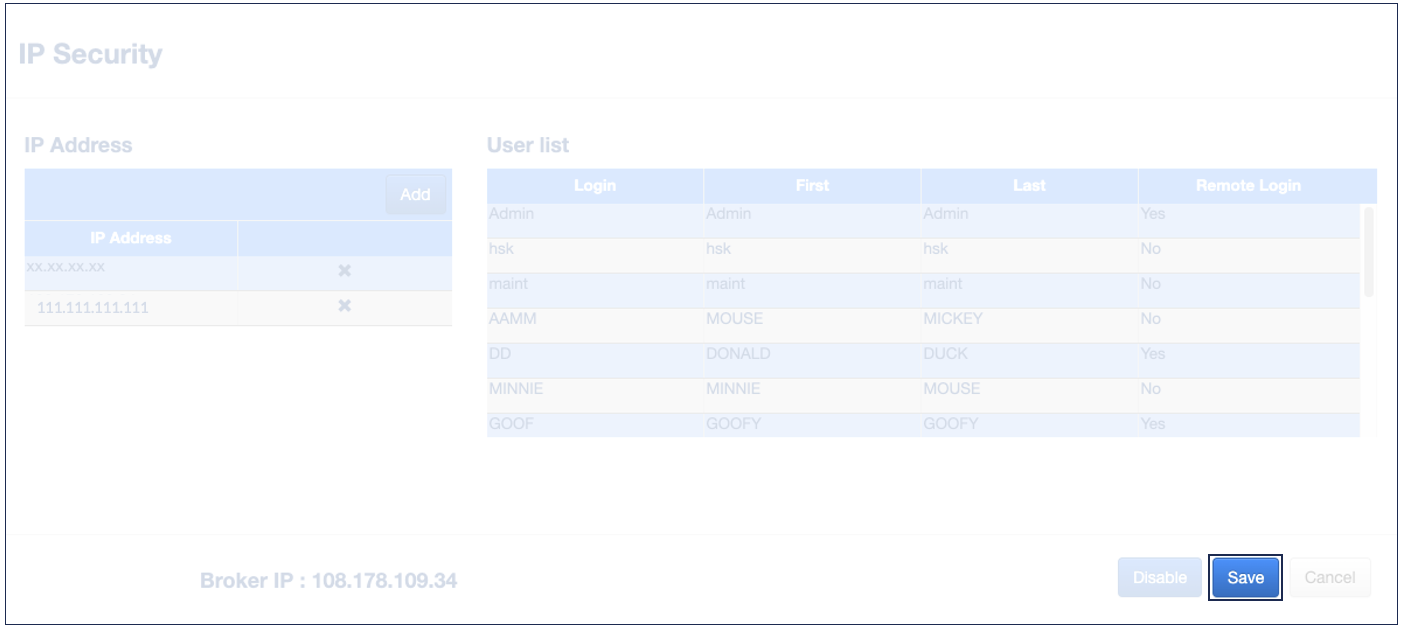Screen dimensions: 1402x629
Task: Cancel the IP Security dialog
Action: [1329, 577]
